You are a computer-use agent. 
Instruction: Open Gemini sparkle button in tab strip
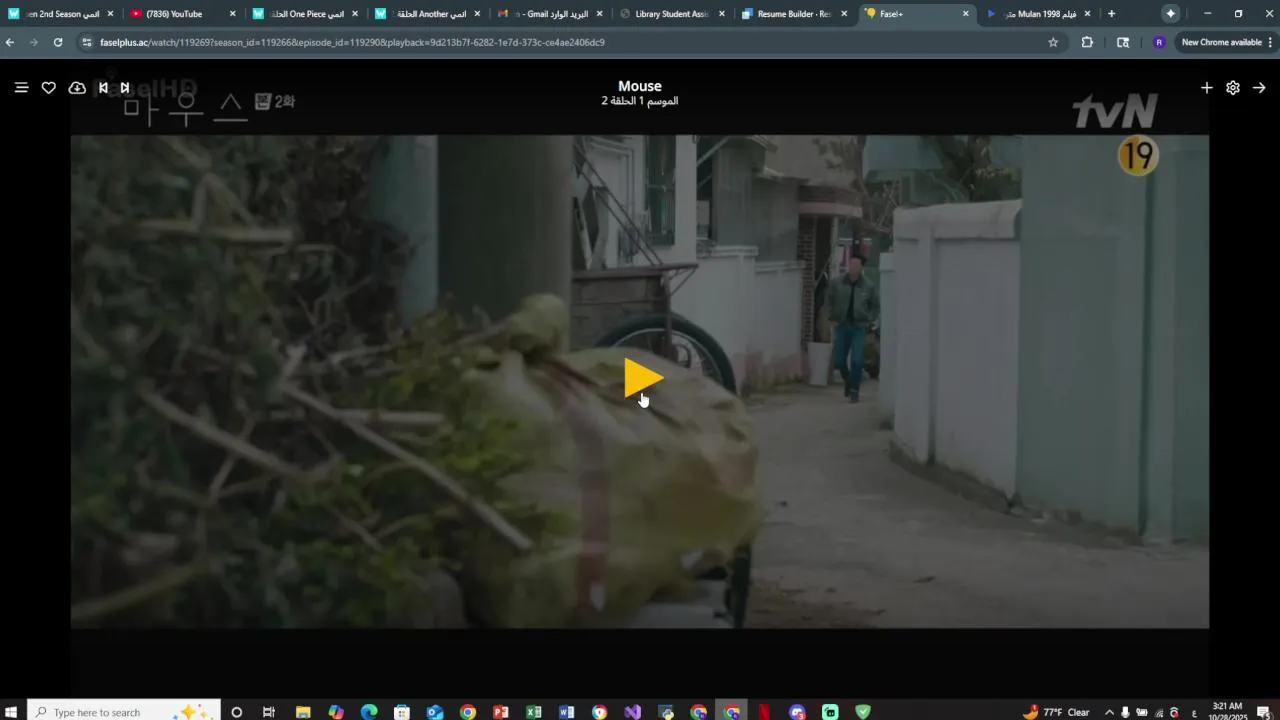click(x=1170, y=14)
